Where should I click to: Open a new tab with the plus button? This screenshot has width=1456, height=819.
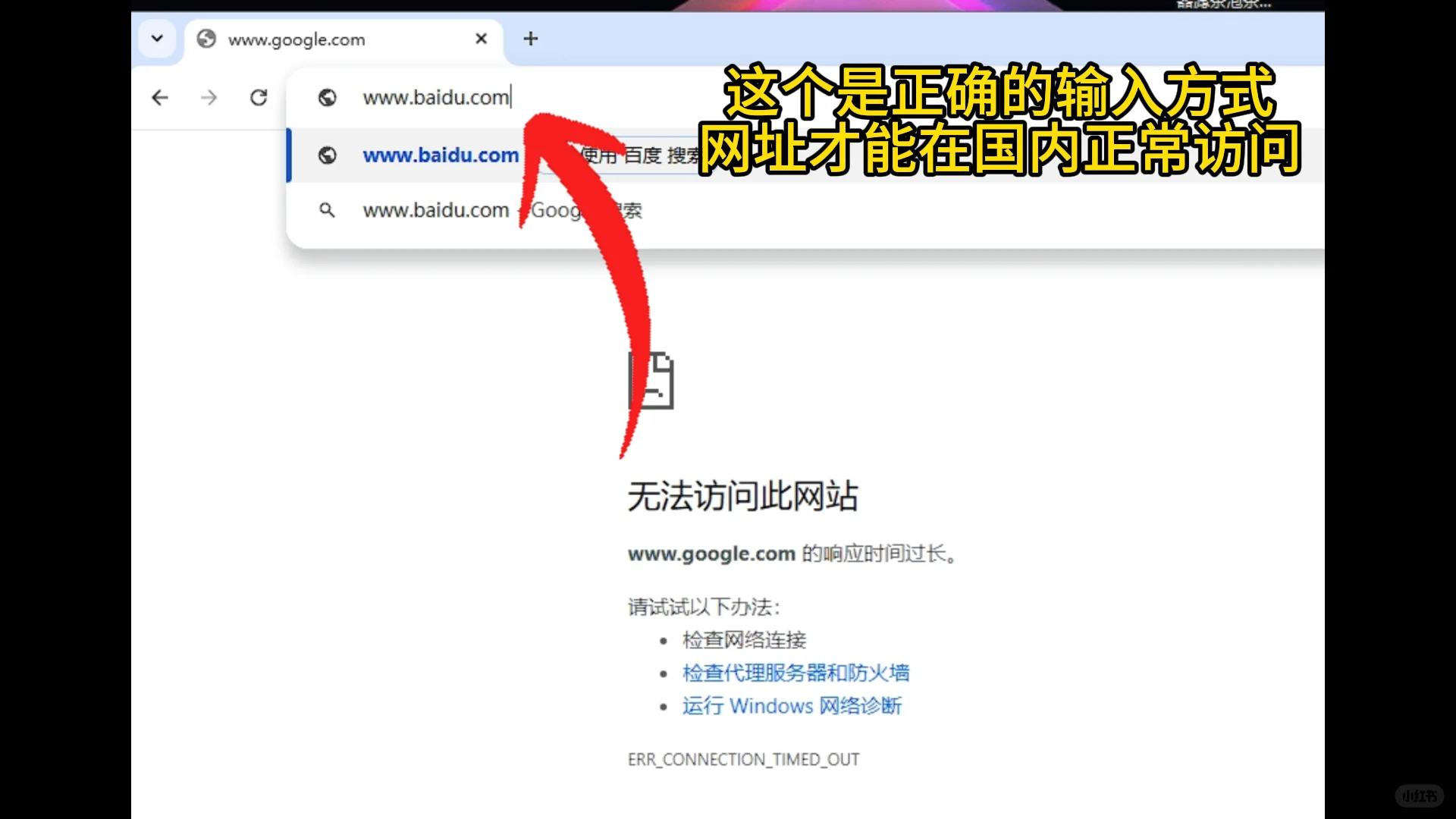click(530, 39)
